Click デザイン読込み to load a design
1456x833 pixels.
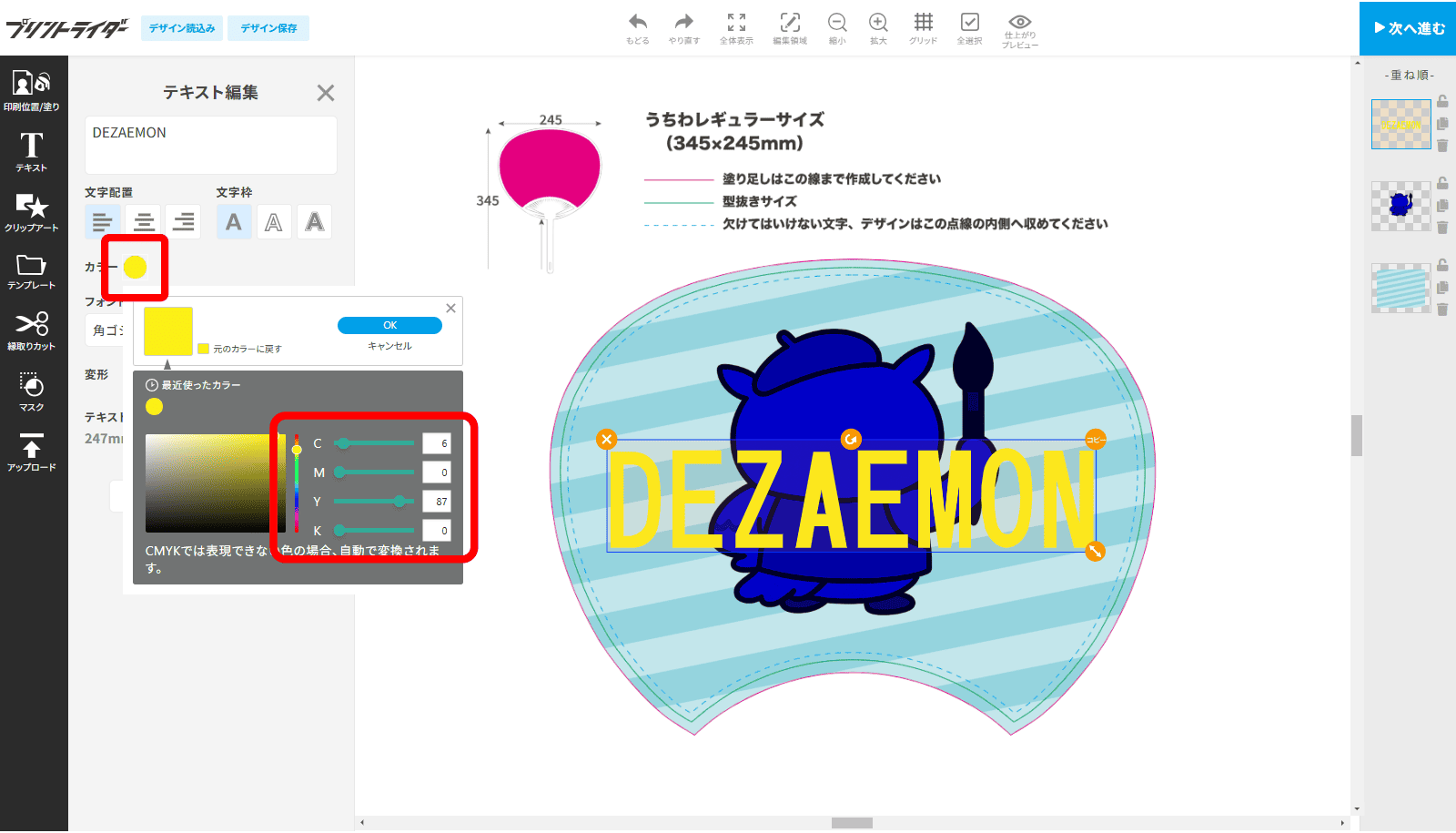coord(182,28)
